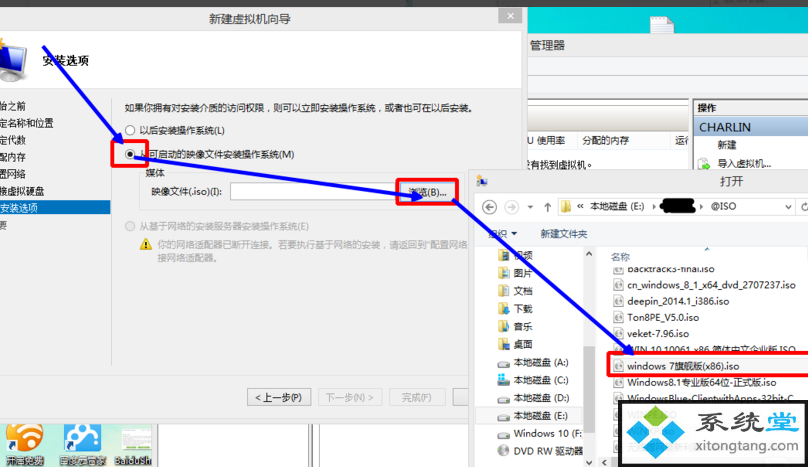Select the DVD RW 驱动器 drive
808x467 pixels.
[540, 452]
